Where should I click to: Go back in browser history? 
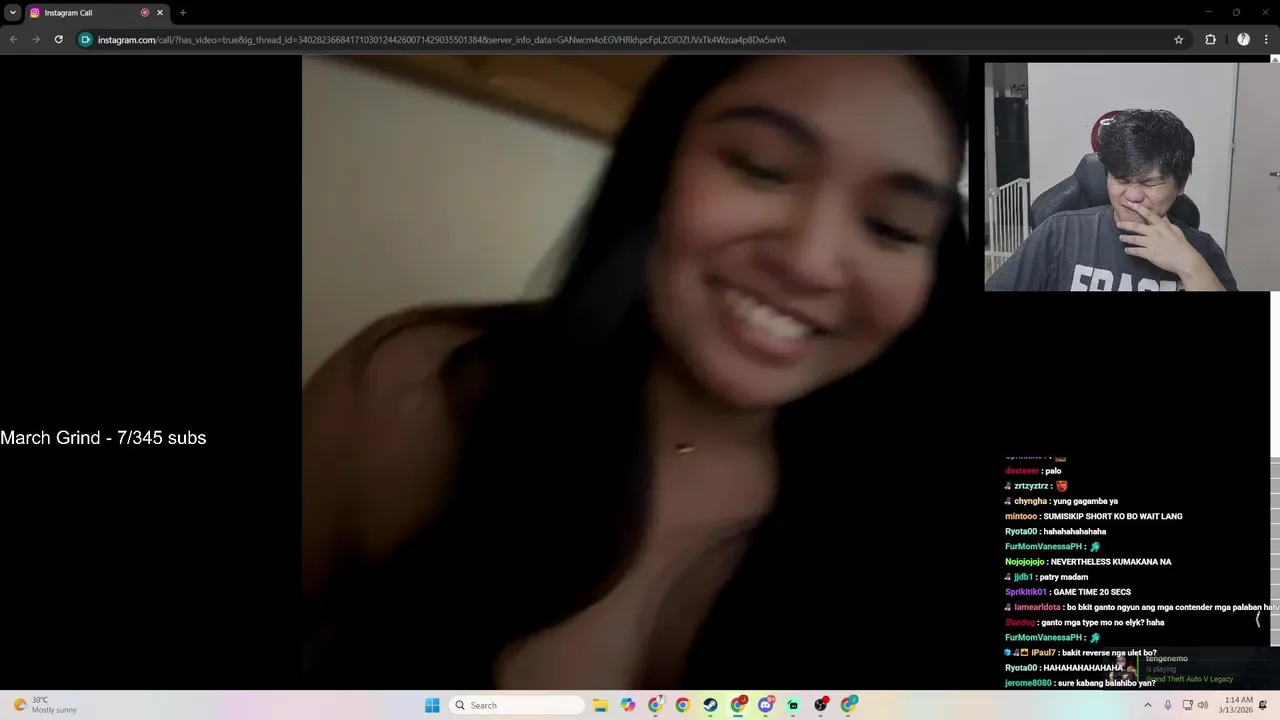coord(13,40)
